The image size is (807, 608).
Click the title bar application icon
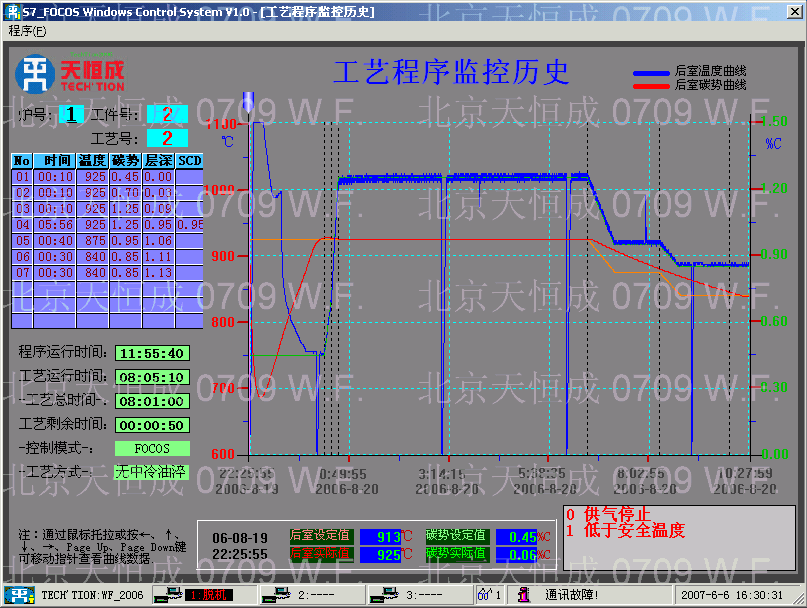click(13, 11)
